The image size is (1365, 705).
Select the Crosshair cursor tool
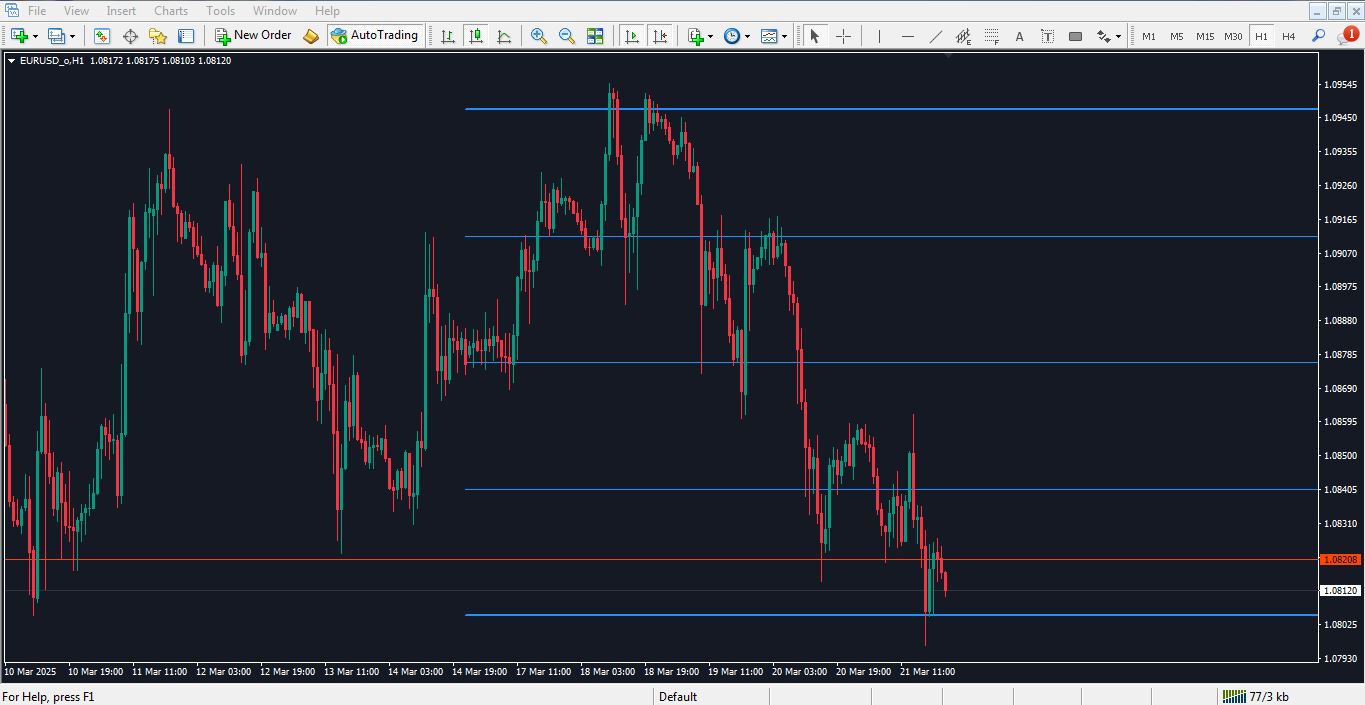843,36
